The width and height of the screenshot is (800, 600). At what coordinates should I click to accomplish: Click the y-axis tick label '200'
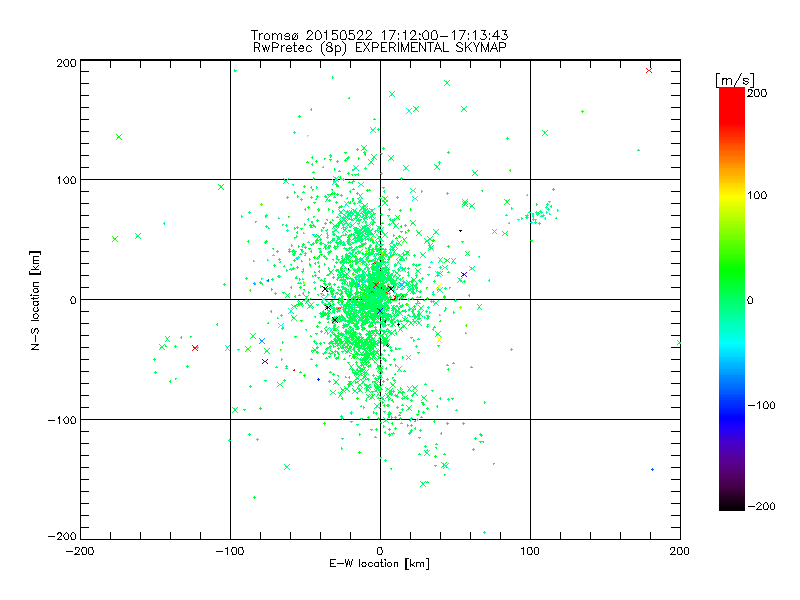tap(67, 63)
